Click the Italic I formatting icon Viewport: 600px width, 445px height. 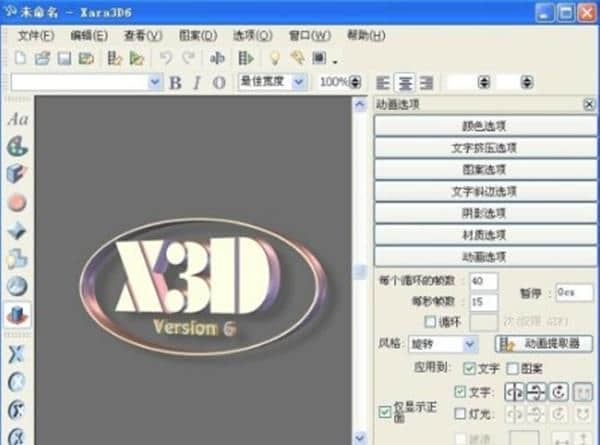pos(197,82)
